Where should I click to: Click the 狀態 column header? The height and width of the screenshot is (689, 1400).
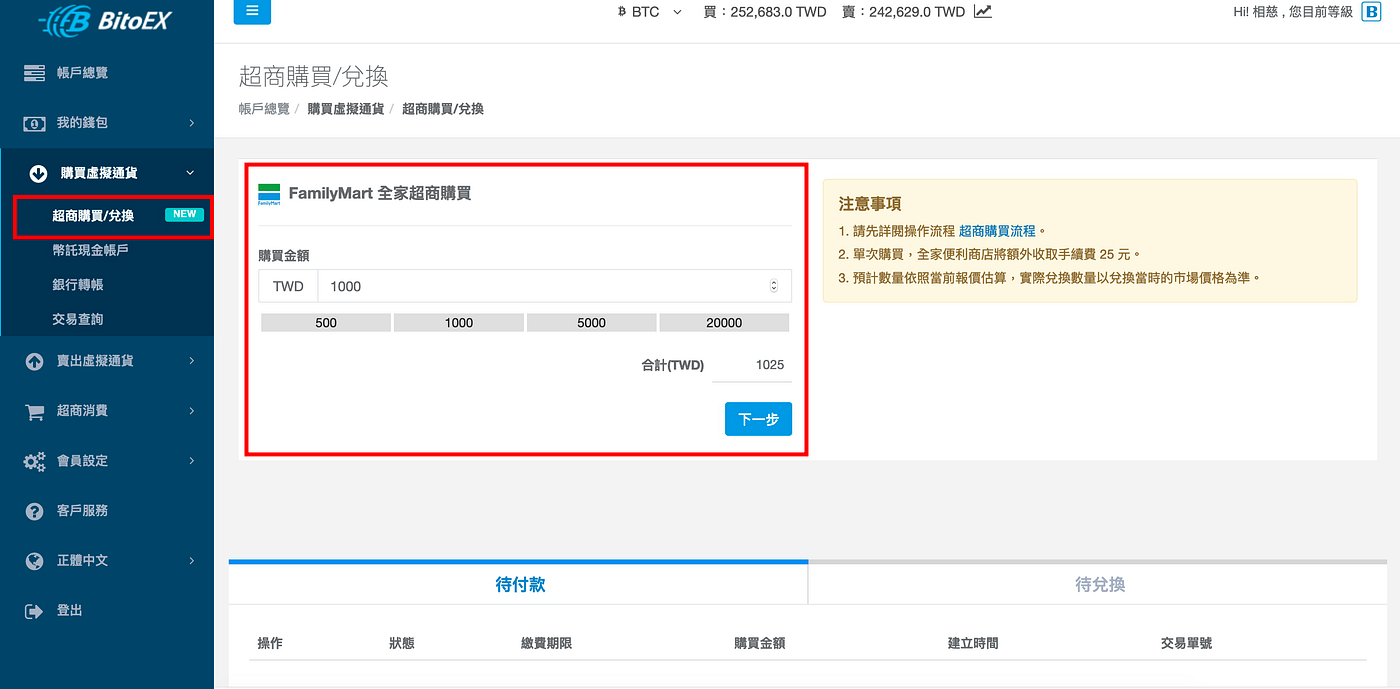pyautogui.click(x=402, y=643)
